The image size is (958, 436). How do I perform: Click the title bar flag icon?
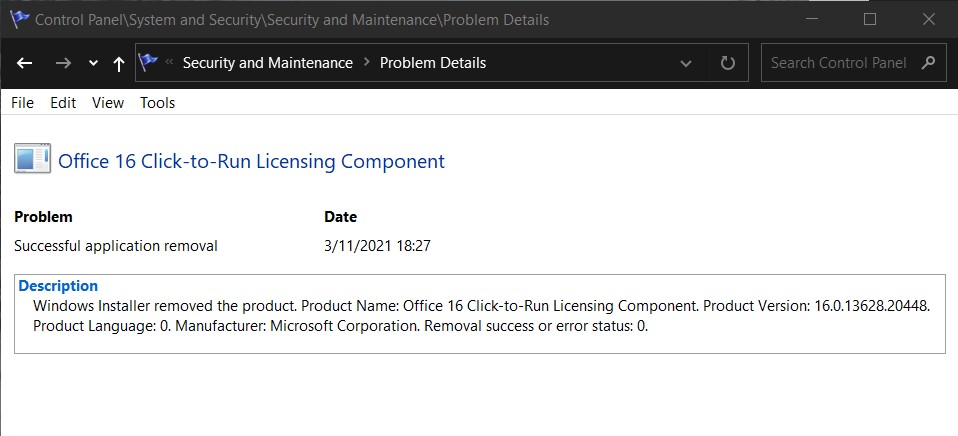point(20,20)
